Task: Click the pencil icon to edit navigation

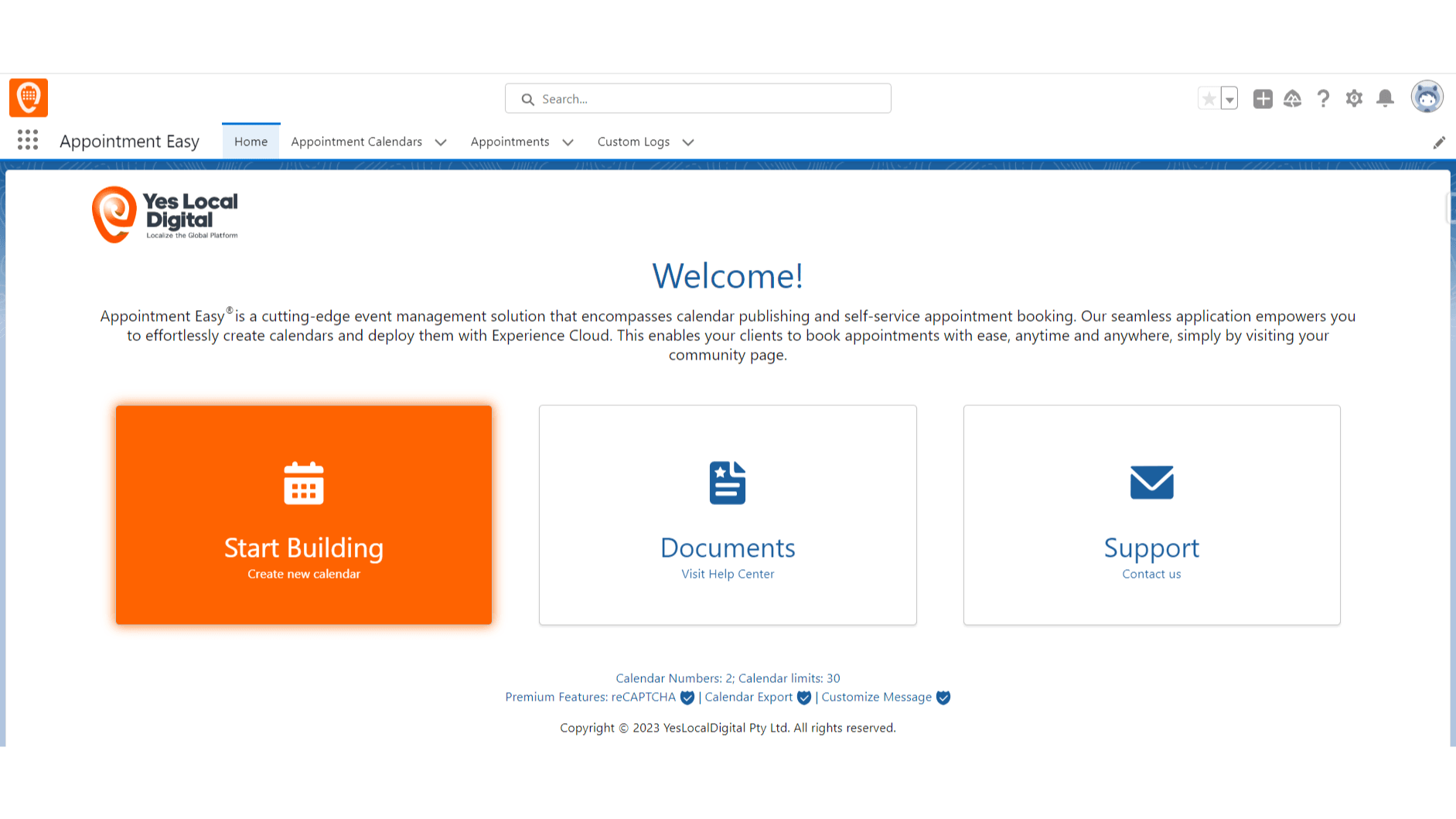Action: tap(1439, 142)
